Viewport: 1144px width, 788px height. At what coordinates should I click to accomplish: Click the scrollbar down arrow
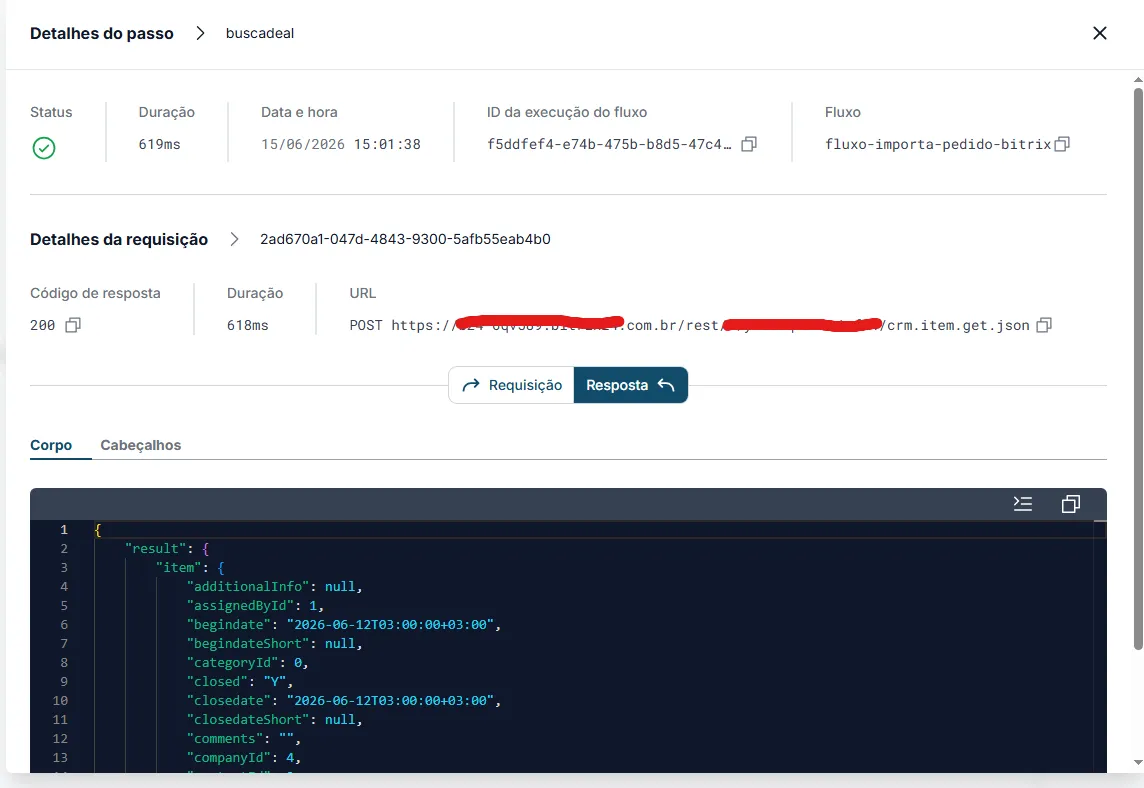[x=1138, y=762]
